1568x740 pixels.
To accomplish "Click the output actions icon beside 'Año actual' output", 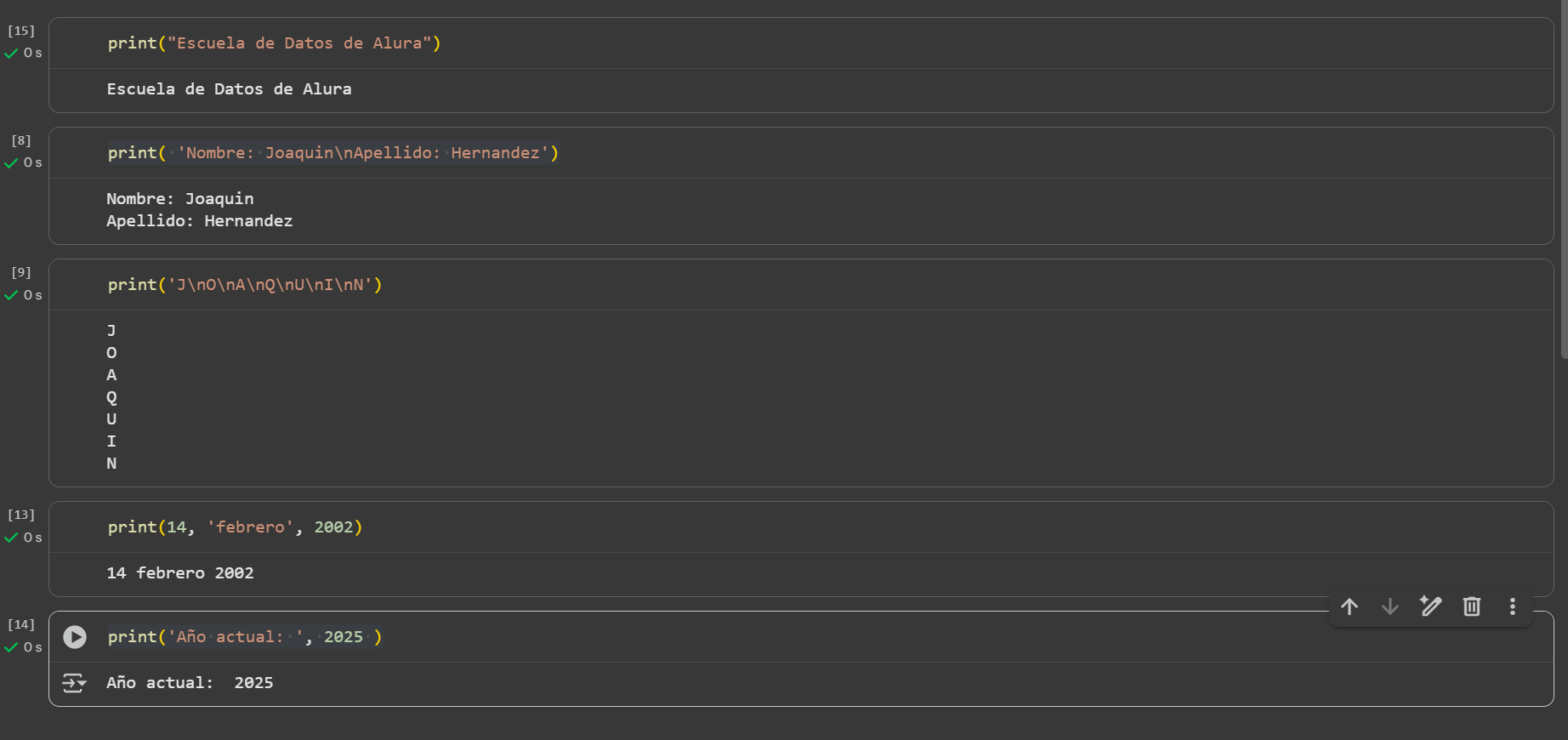I will [74, 683].
